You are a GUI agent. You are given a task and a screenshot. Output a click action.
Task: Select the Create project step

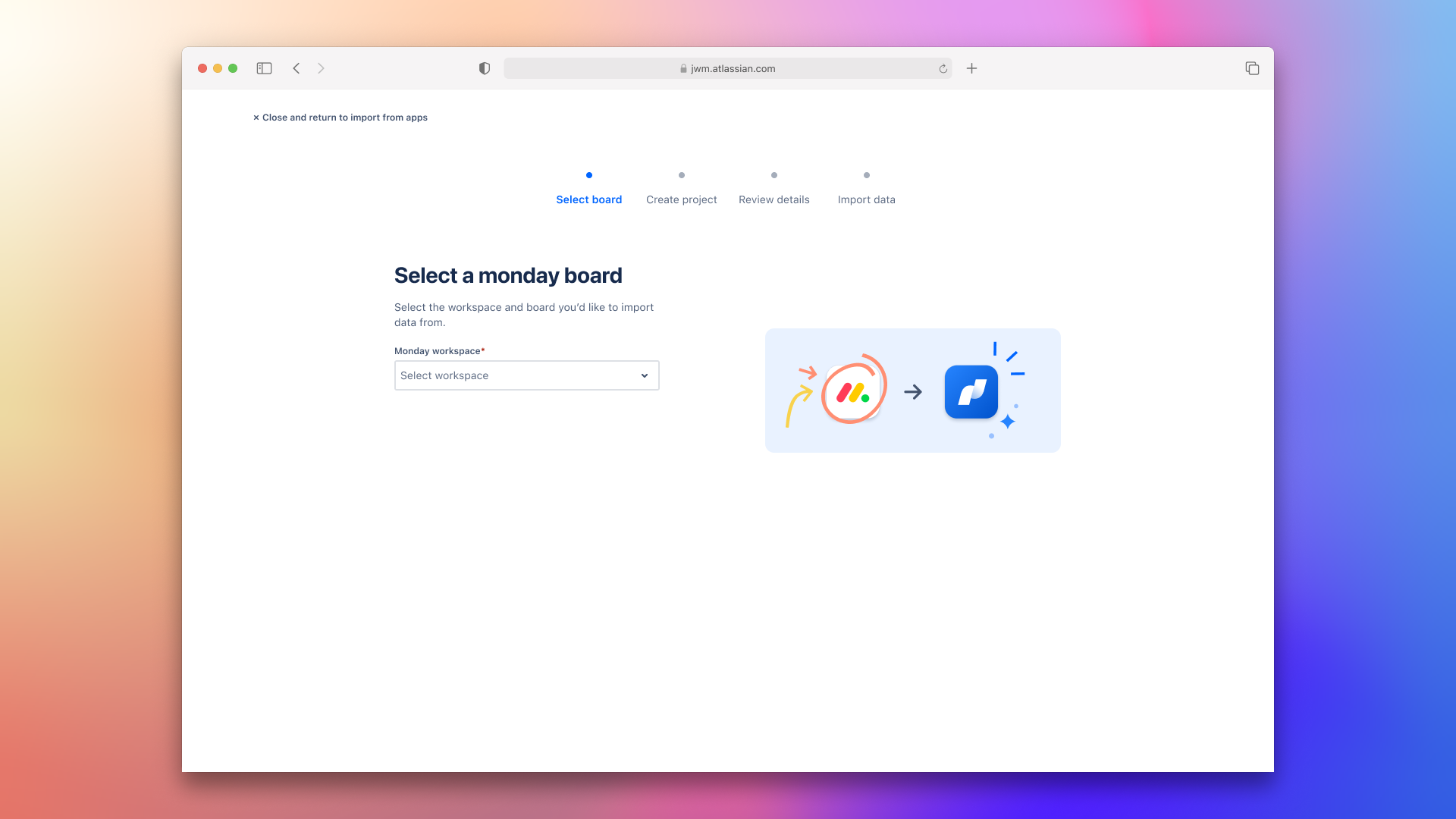pos(681,199)
